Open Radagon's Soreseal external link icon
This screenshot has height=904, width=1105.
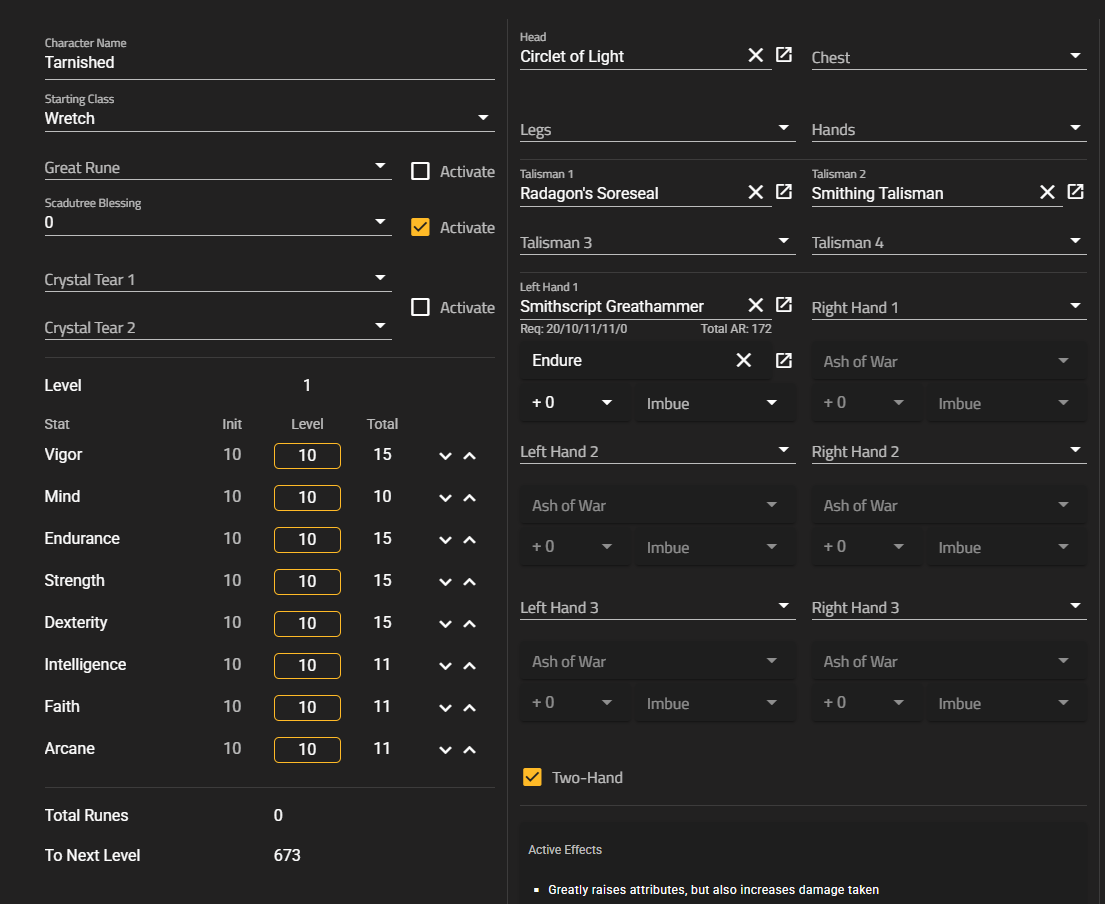pyautogui.click(x=784, y=192)
